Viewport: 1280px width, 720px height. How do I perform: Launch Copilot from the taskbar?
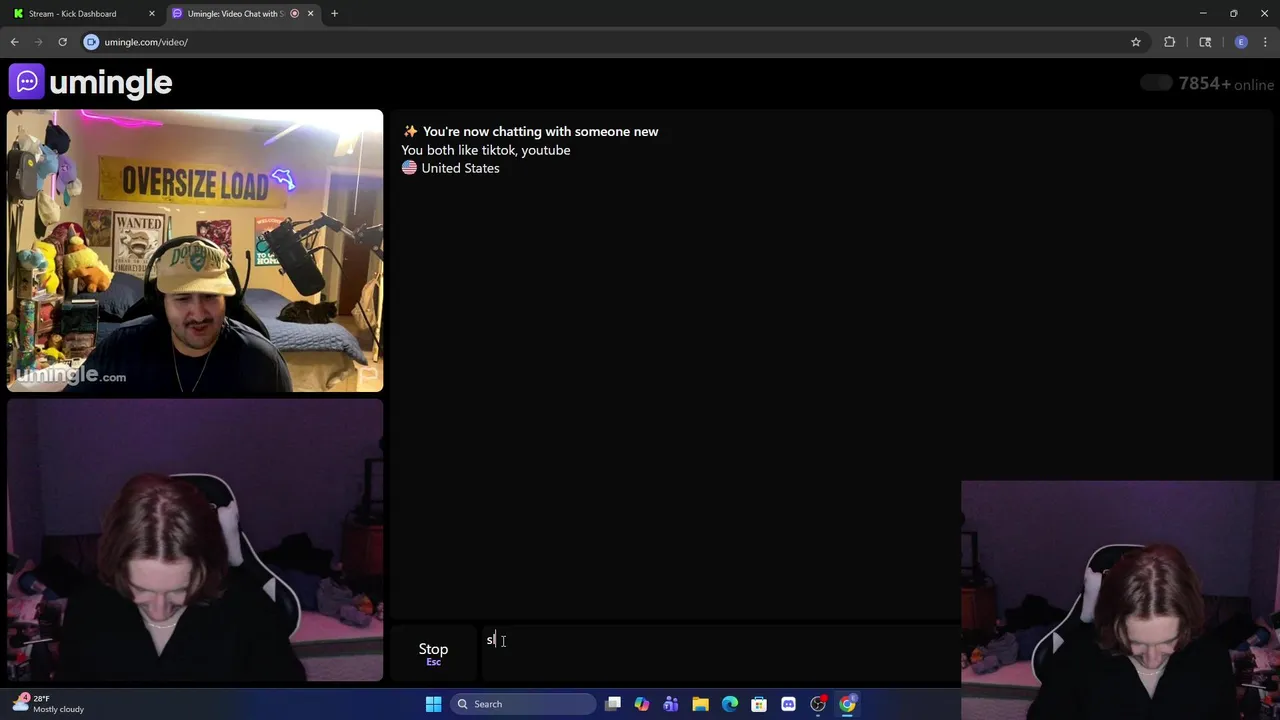(642, 704)
